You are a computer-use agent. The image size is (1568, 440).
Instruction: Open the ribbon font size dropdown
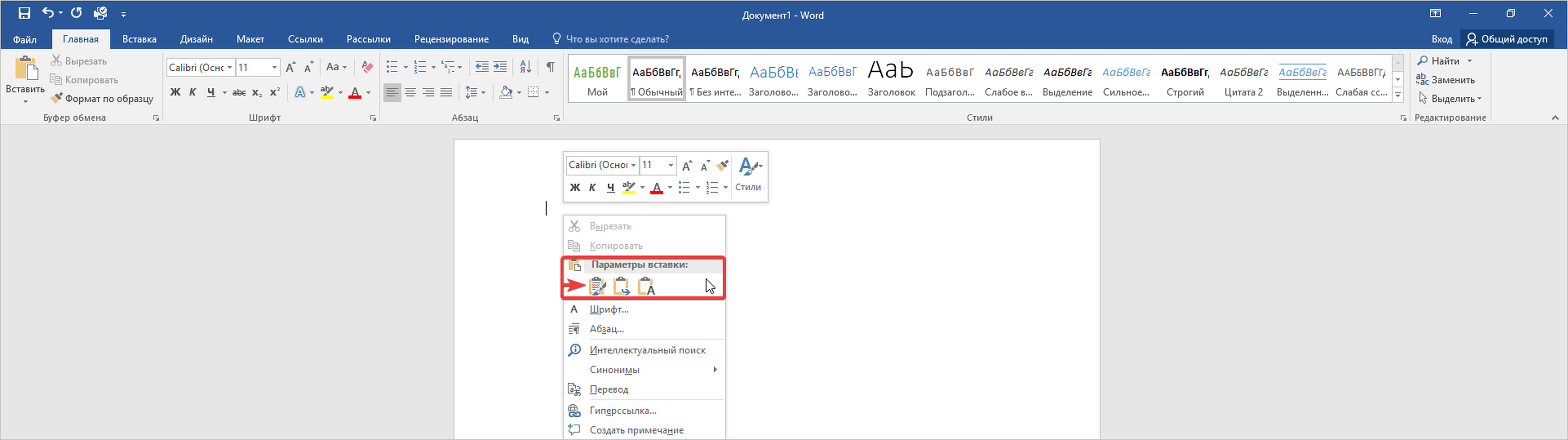[275, 68]
